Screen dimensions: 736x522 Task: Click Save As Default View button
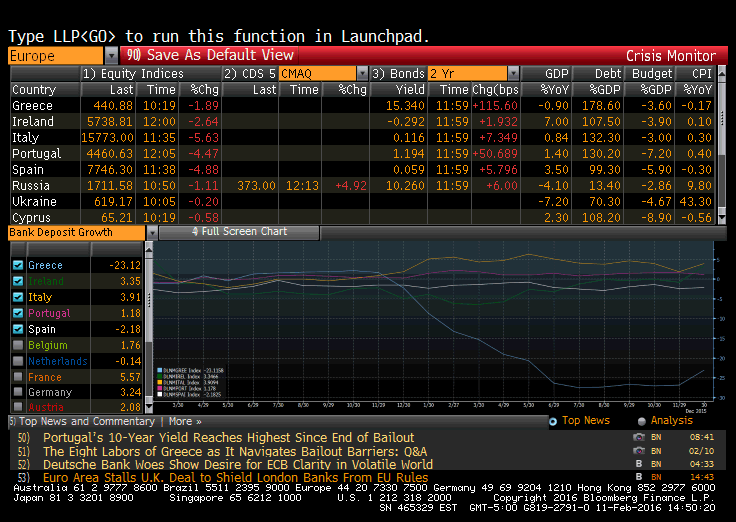click(x=210, y=55)
